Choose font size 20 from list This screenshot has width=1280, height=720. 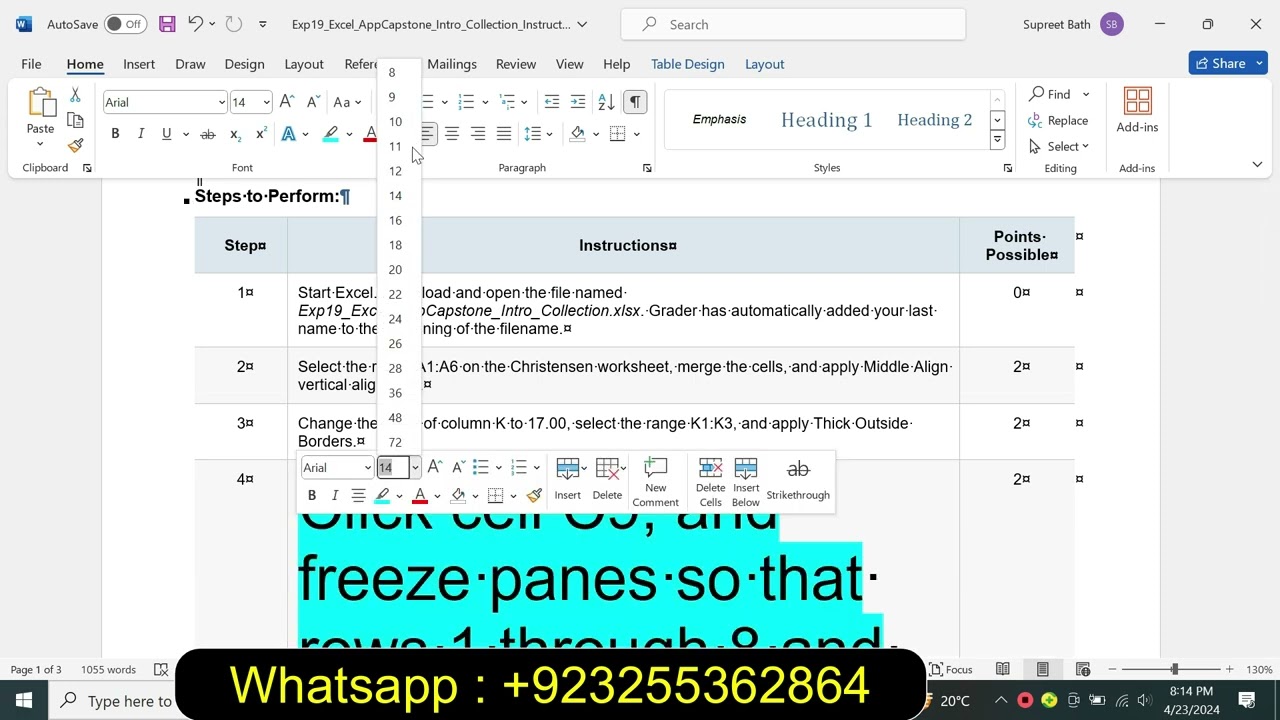[x=396, y=270]
